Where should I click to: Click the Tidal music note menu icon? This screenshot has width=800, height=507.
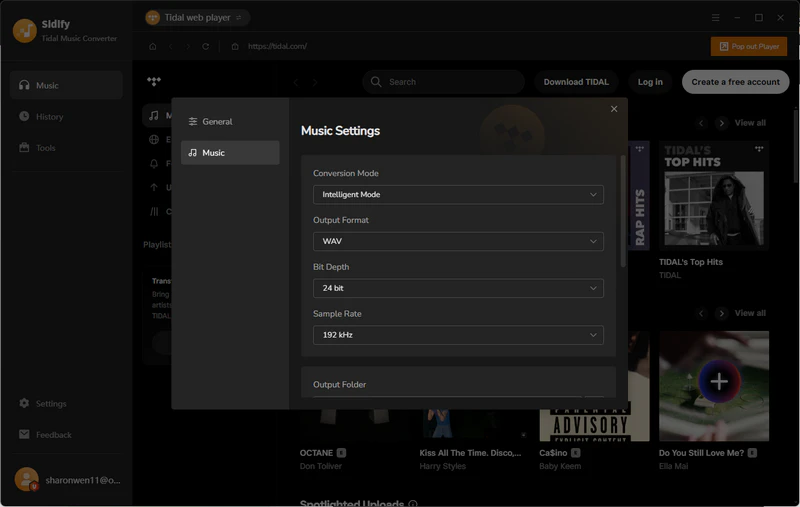click(x=154, y=116)
